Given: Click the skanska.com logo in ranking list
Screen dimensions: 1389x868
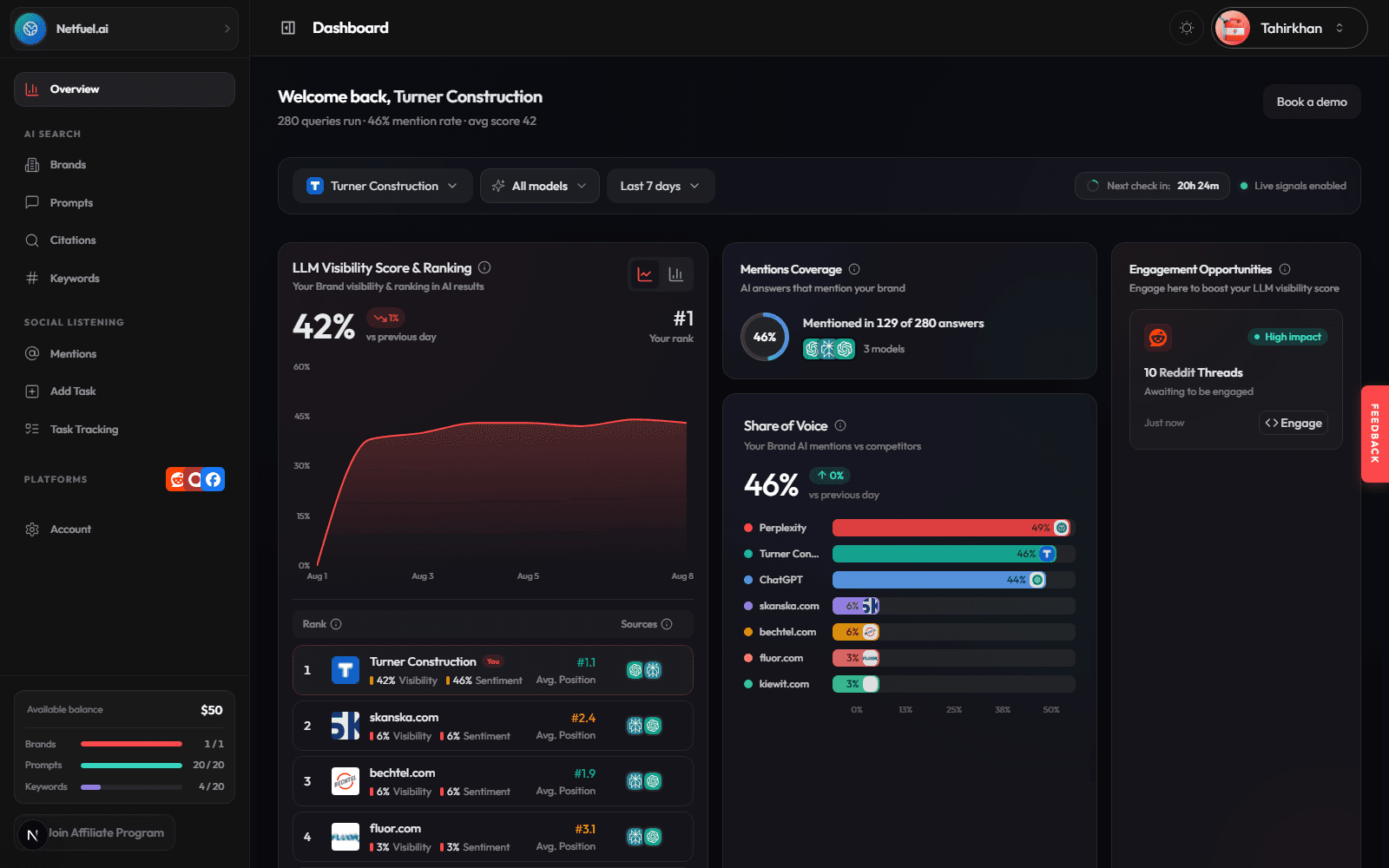Looking at the screenshot, I should tap(346, 726).
